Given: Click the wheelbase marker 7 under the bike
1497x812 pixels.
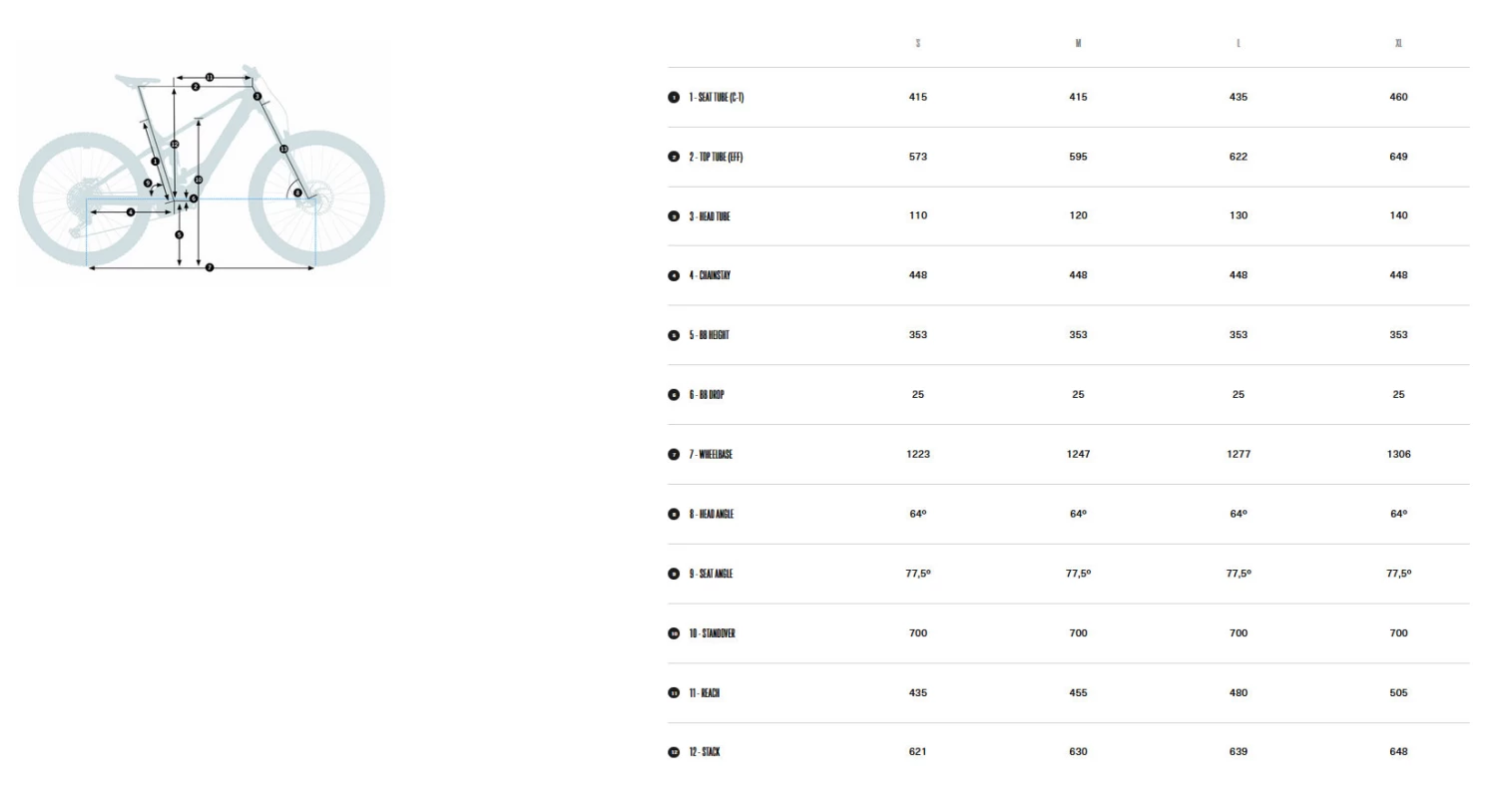Looking at the screenshot, I should pyautogui.click(x=210, y=268).
